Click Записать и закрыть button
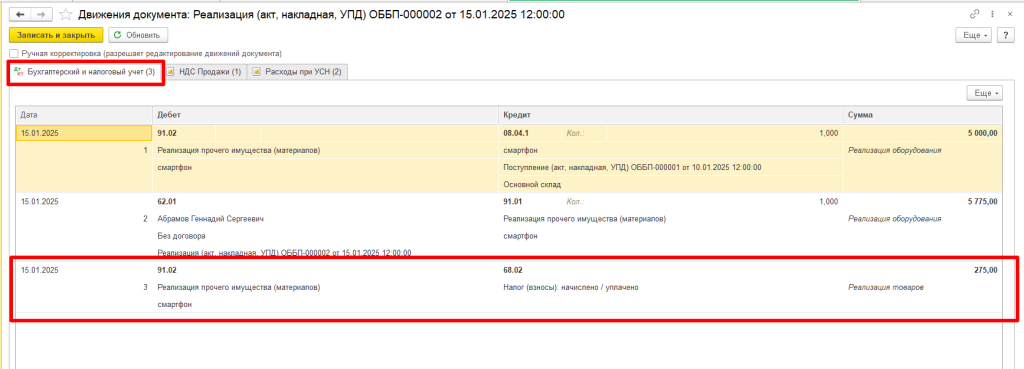The width and height of the screenshot is (1024, 369). pos(56,35)
